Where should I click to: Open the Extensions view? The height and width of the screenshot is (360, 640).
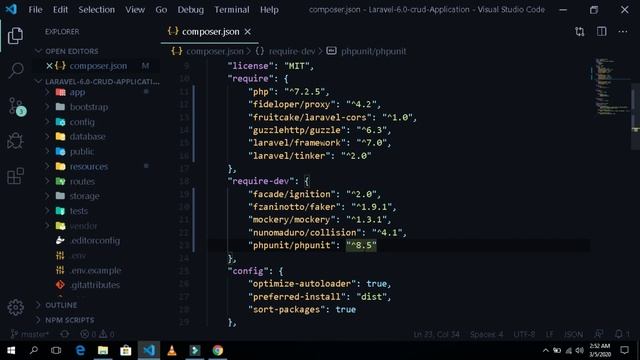tap(16, 176)
